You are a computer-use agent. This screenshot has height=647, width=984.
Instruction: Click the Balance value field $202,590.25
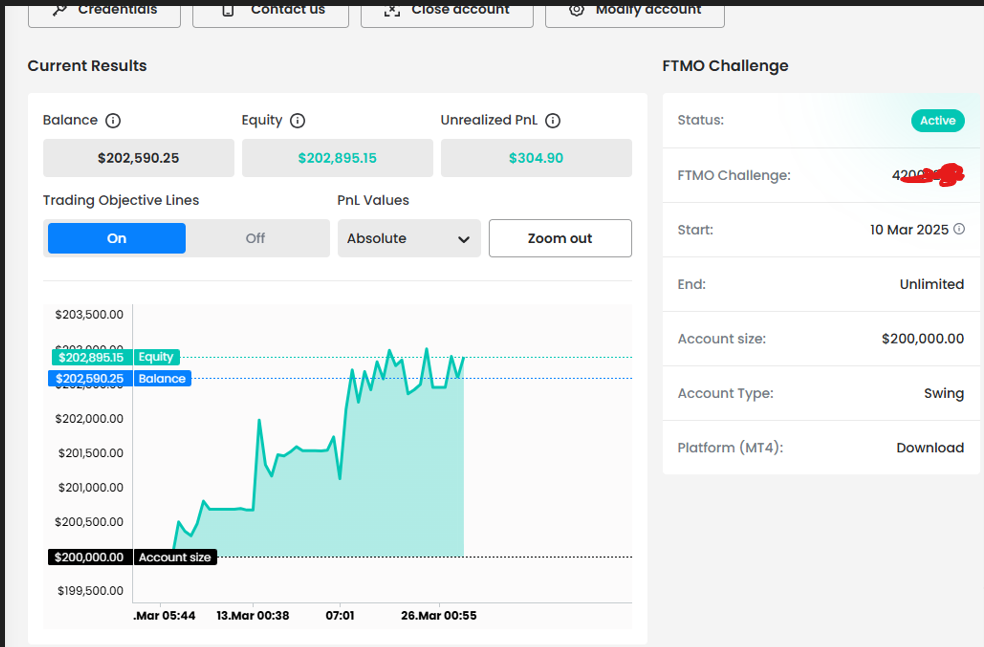pos(138,158)
